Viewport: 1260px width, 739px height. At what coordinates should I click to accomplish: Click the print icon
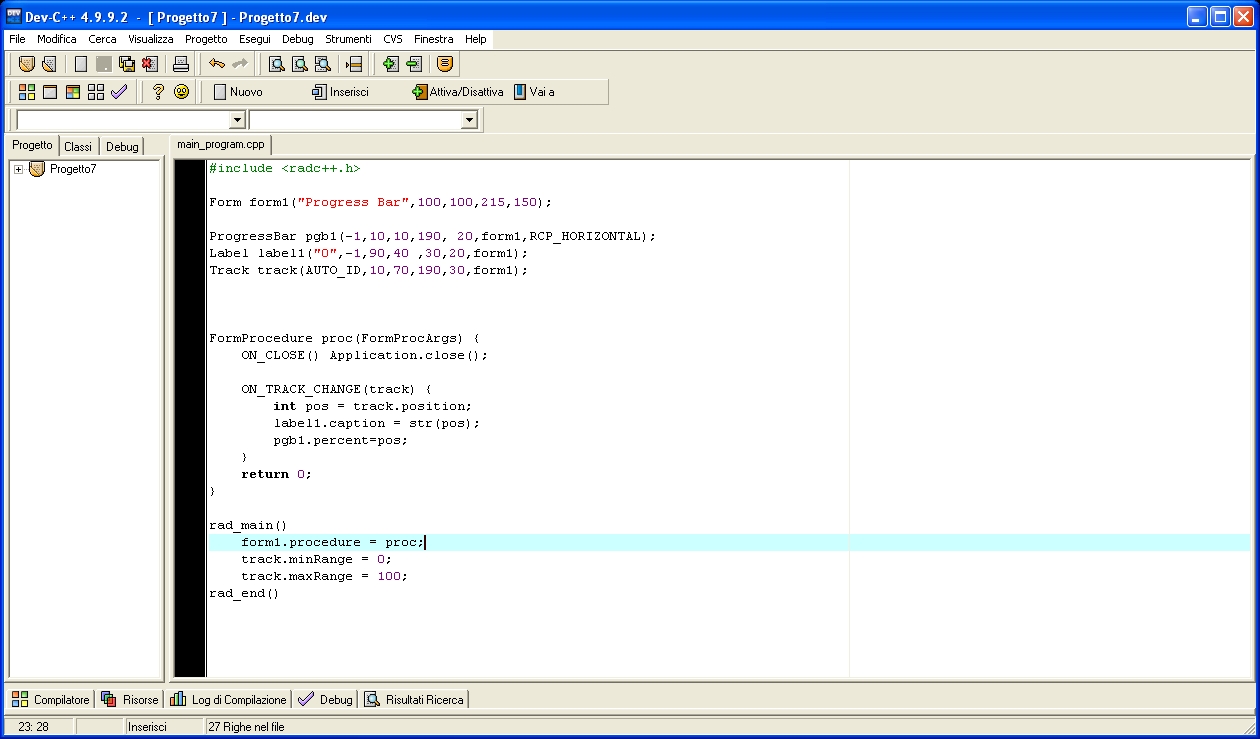(x=181, y=64)
